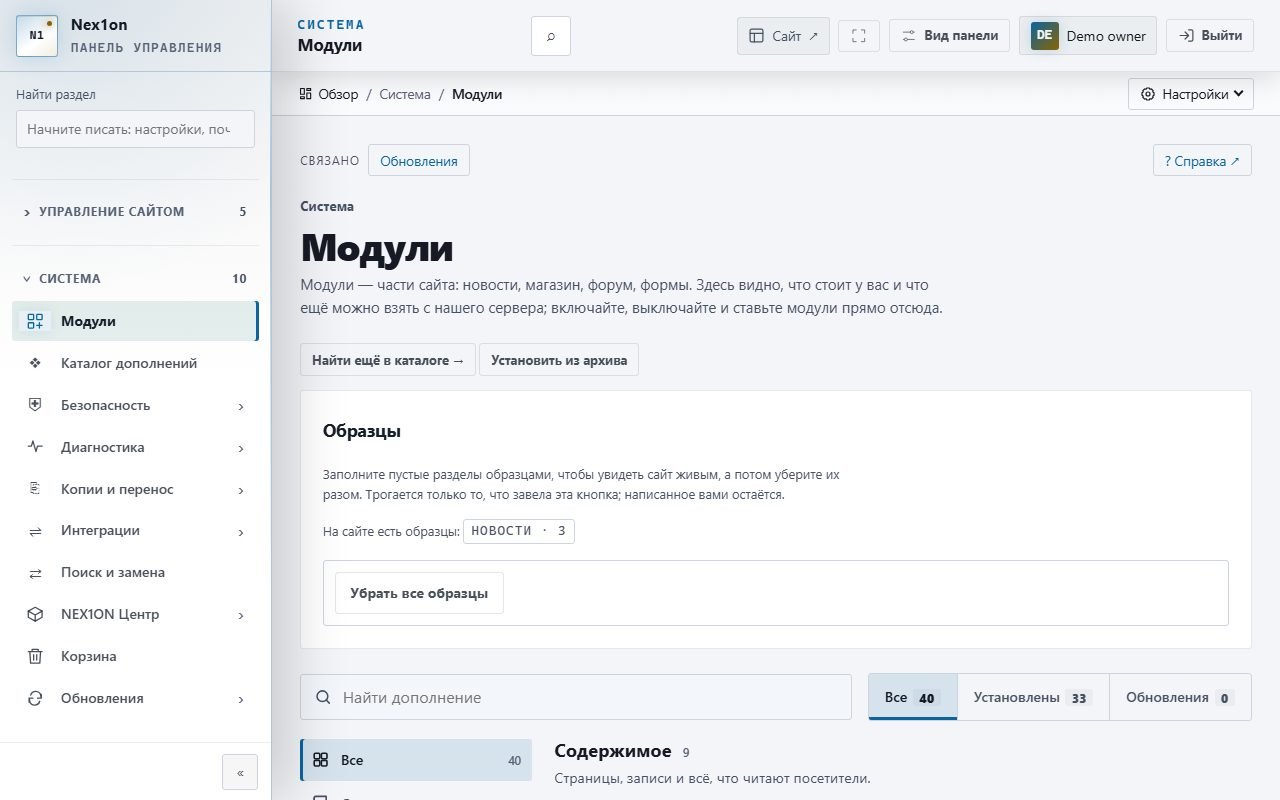Click the Безопасность shield icon
Image resolution: width=1280 pixels, height=800 pixels.
pos(35,405)
